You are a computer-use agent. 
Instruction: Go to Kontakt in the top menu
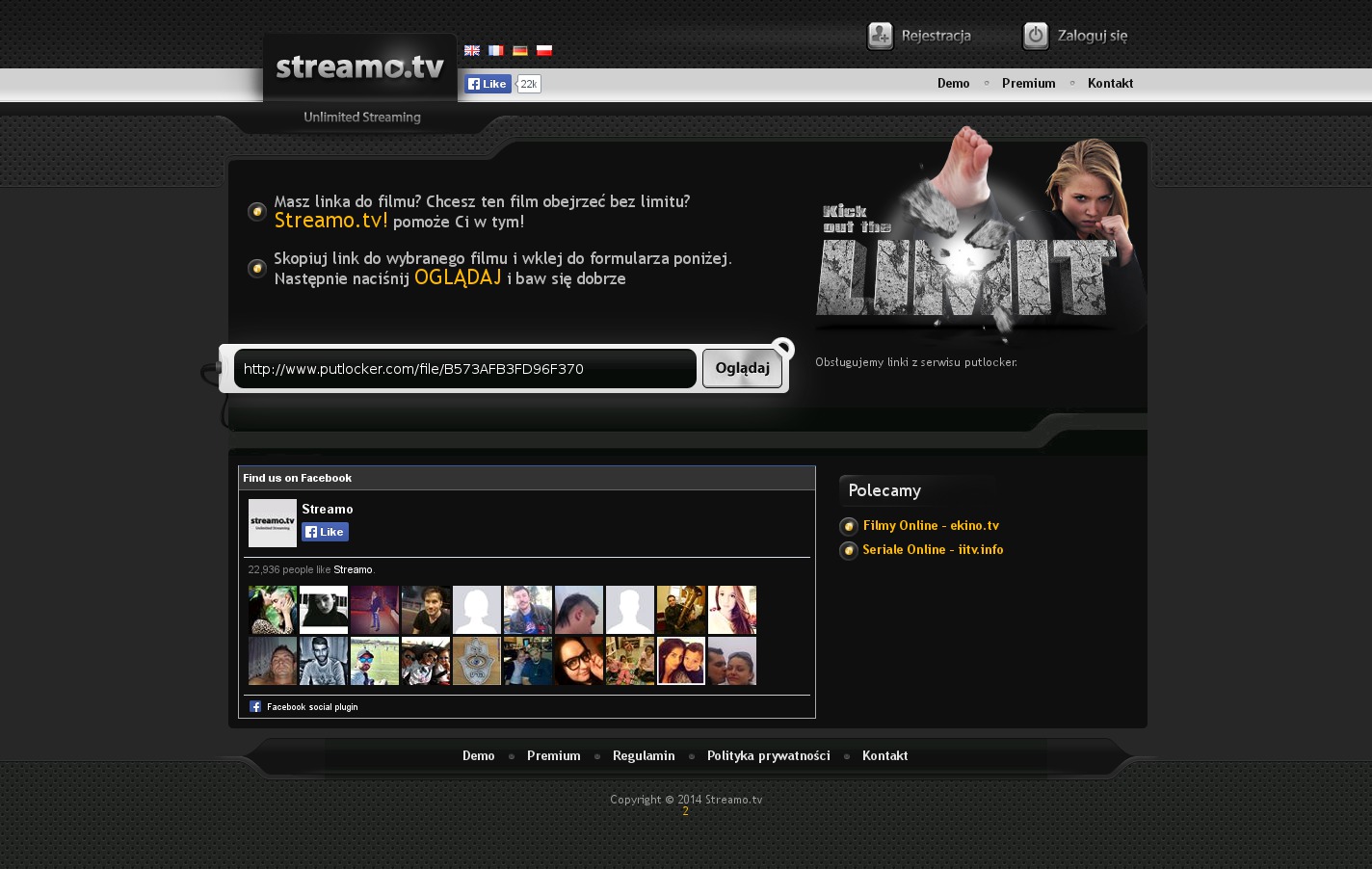coord(1110,84)
